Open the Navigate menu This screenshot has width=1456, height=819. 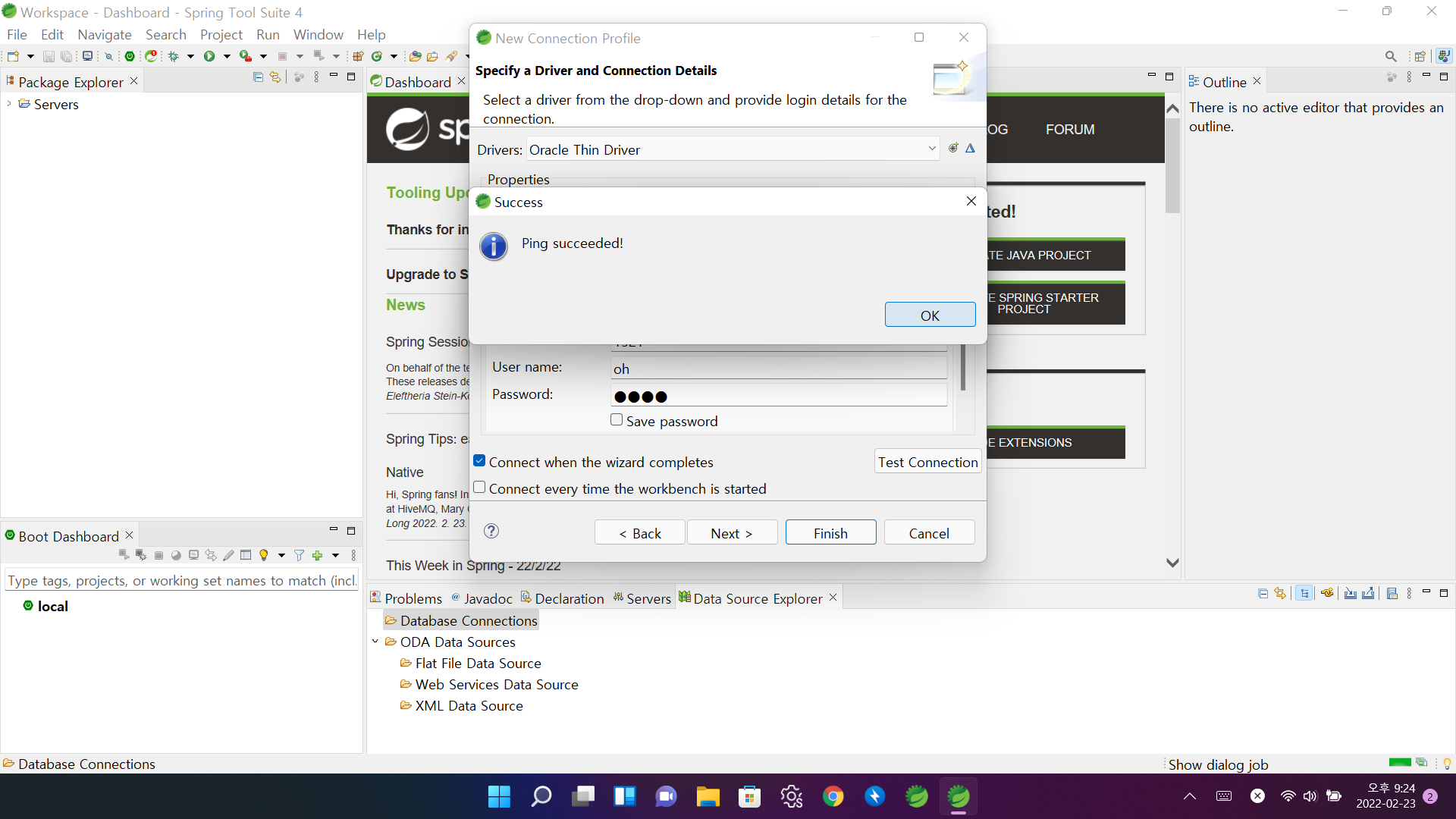coord(104,34)
